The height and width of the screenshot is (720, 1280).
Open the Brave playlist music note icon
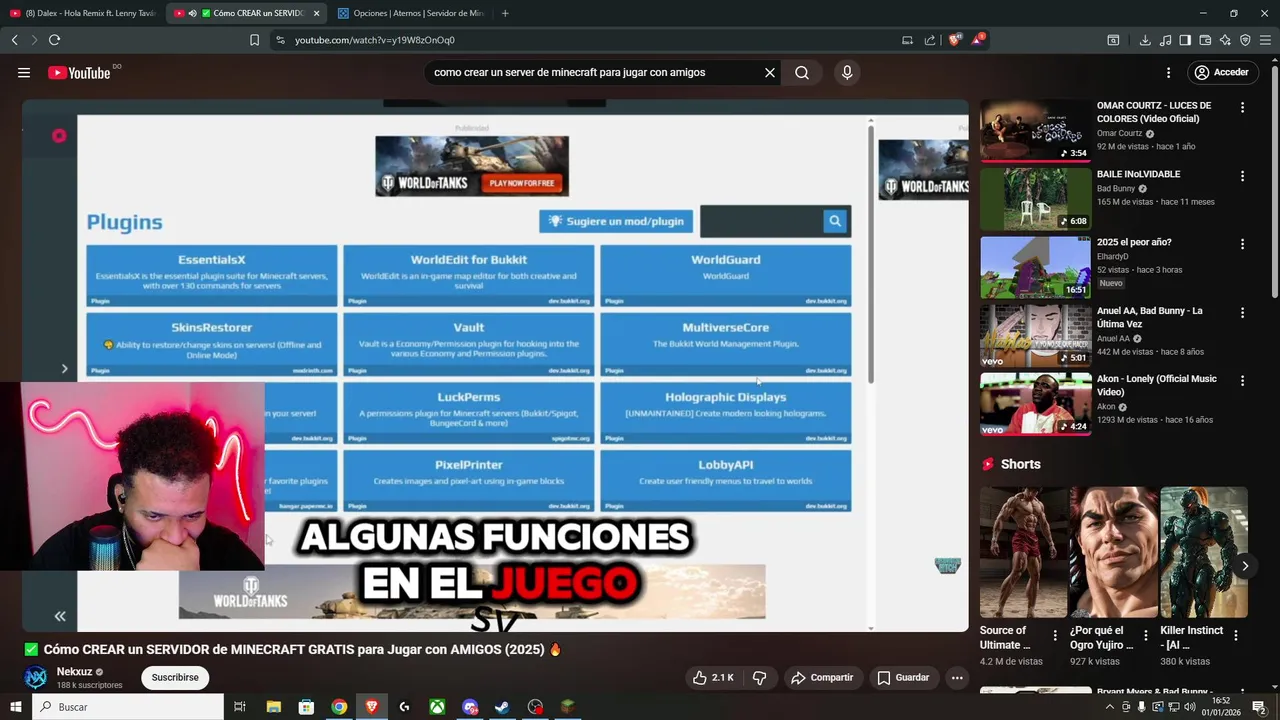click(1165, 40)
